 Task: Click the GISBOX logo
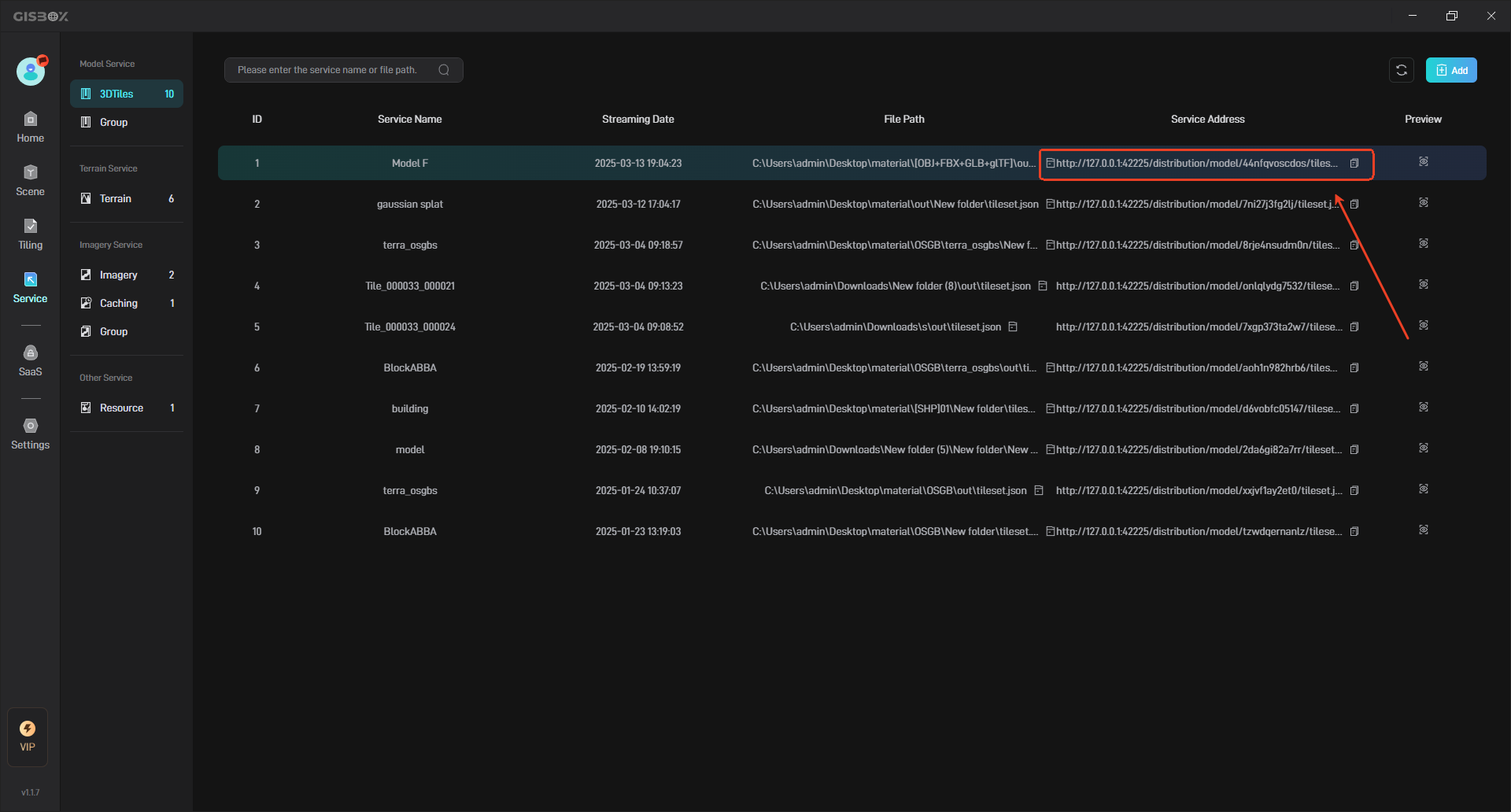(41, 16)
